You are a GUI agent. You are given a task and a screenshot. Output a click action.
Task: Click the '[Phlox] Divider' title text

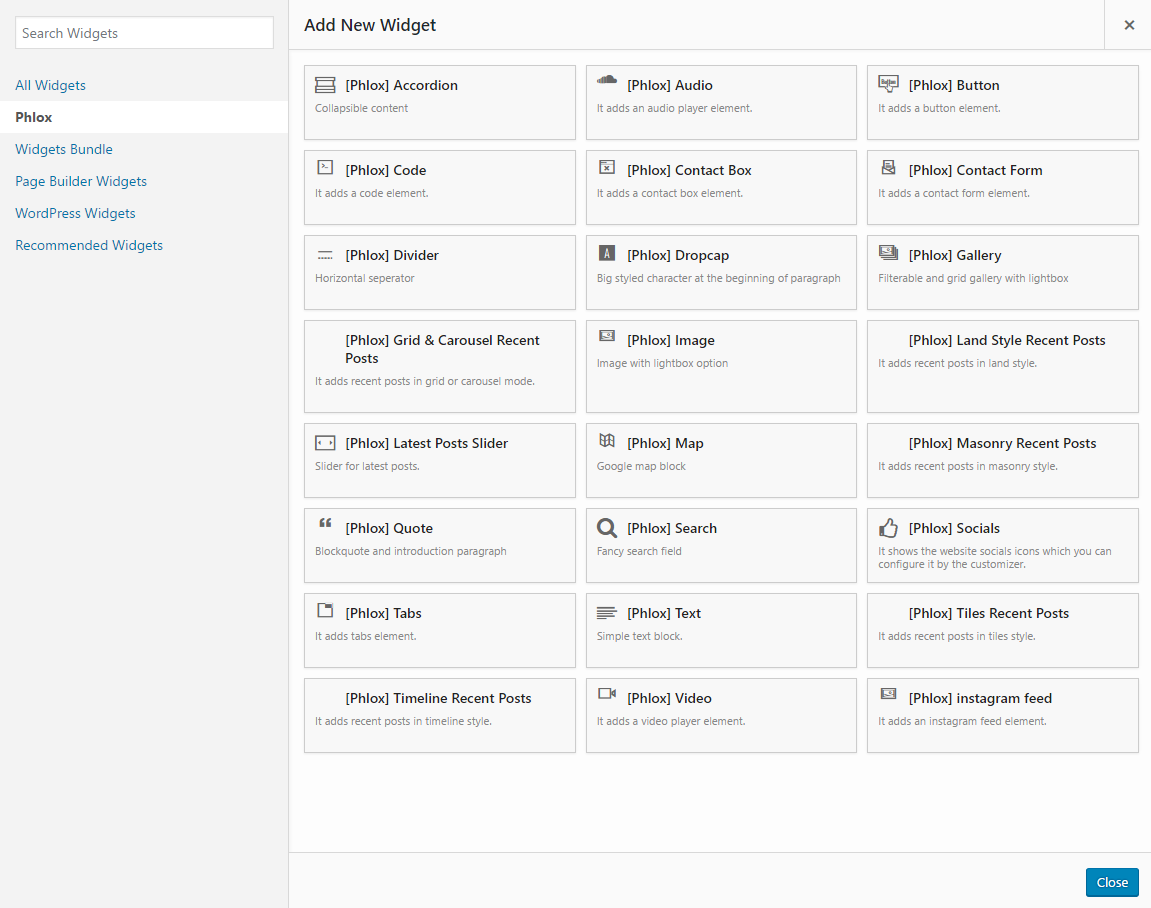[x=392, y=255]
